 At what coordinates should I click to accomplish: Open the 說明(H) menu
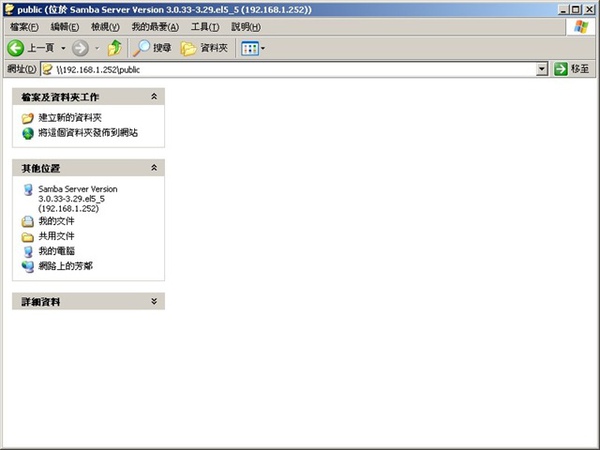pyautogui.click(x=246, y=27)
